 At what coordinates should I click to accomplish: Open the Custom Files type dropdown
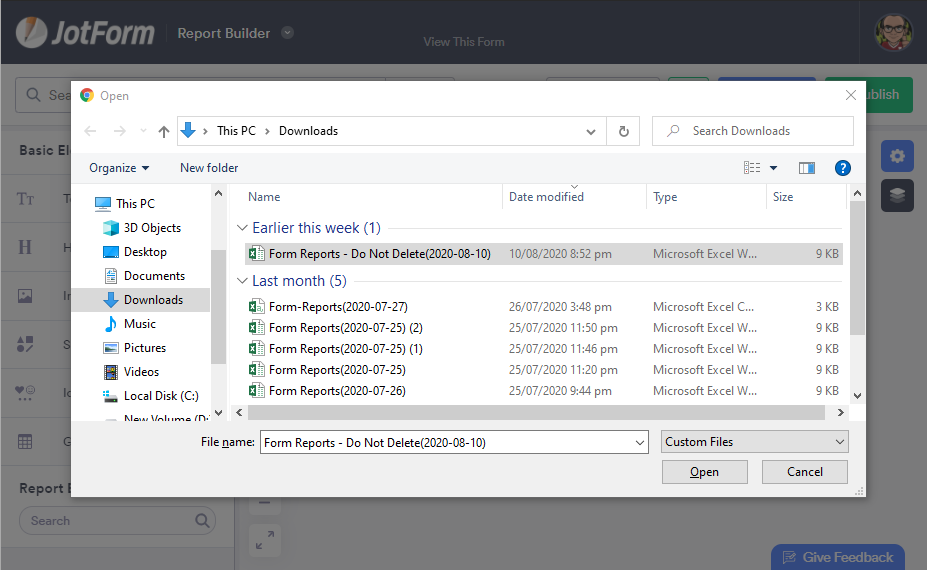(754, 442)
